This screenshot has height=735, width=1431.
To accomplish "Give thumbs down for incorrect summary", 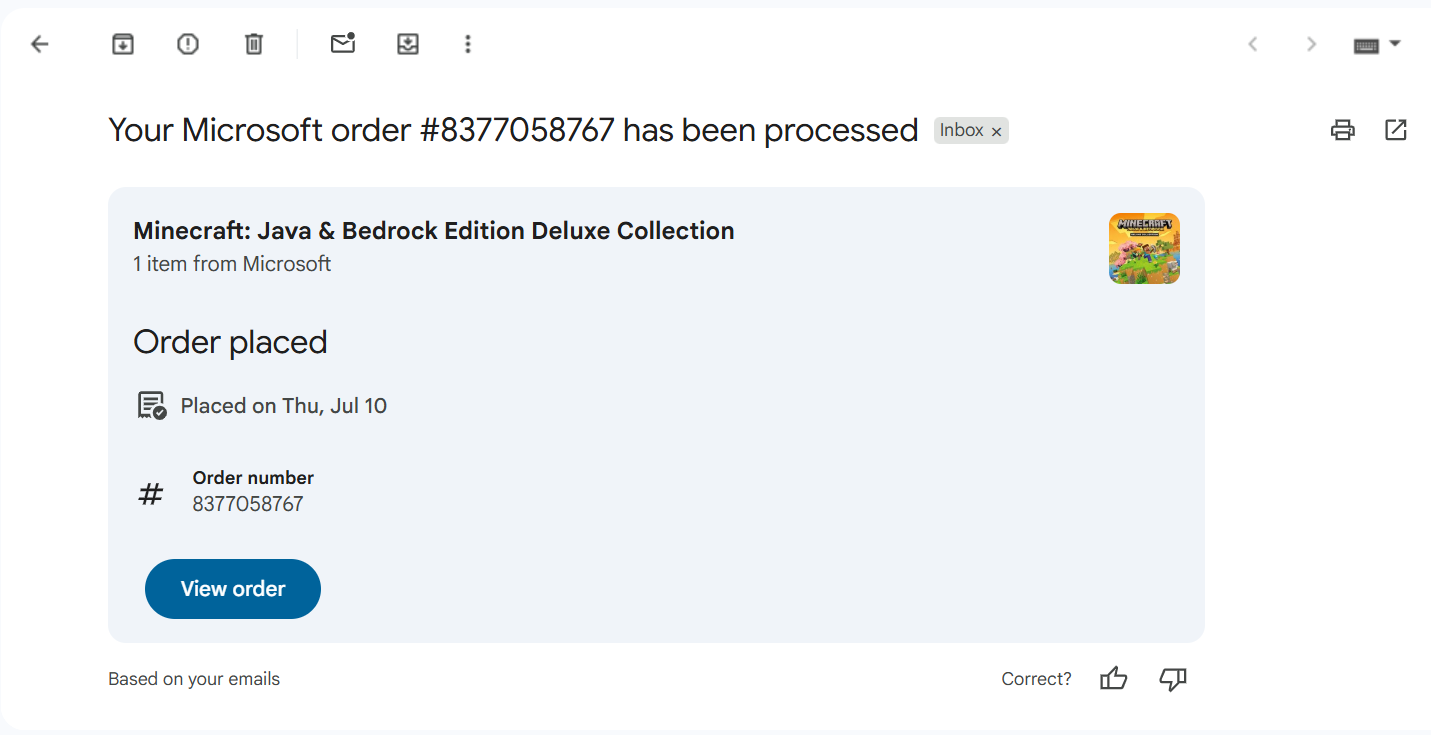I will [1172, 679].
